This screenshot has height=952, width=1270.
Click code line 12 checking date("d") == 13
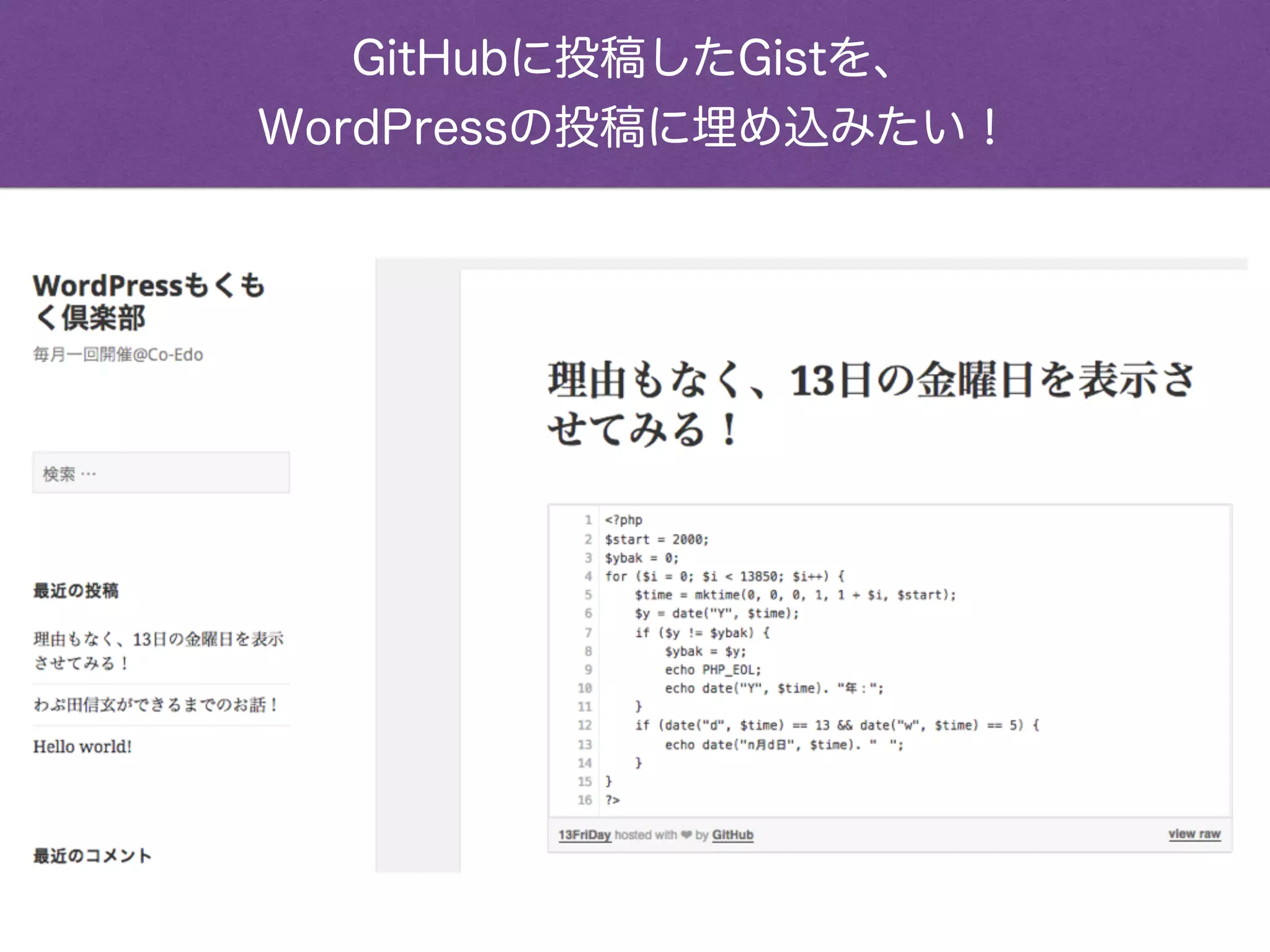837,725
